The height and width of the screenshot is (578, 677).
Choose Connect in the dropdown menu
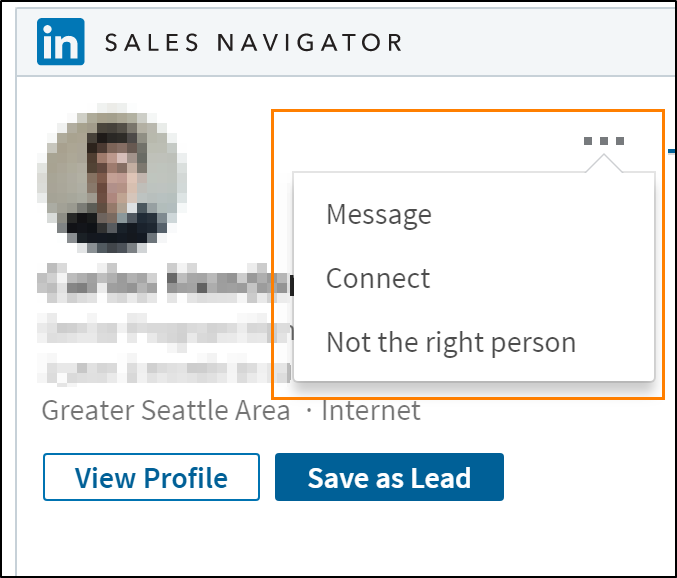coord(378,278)
